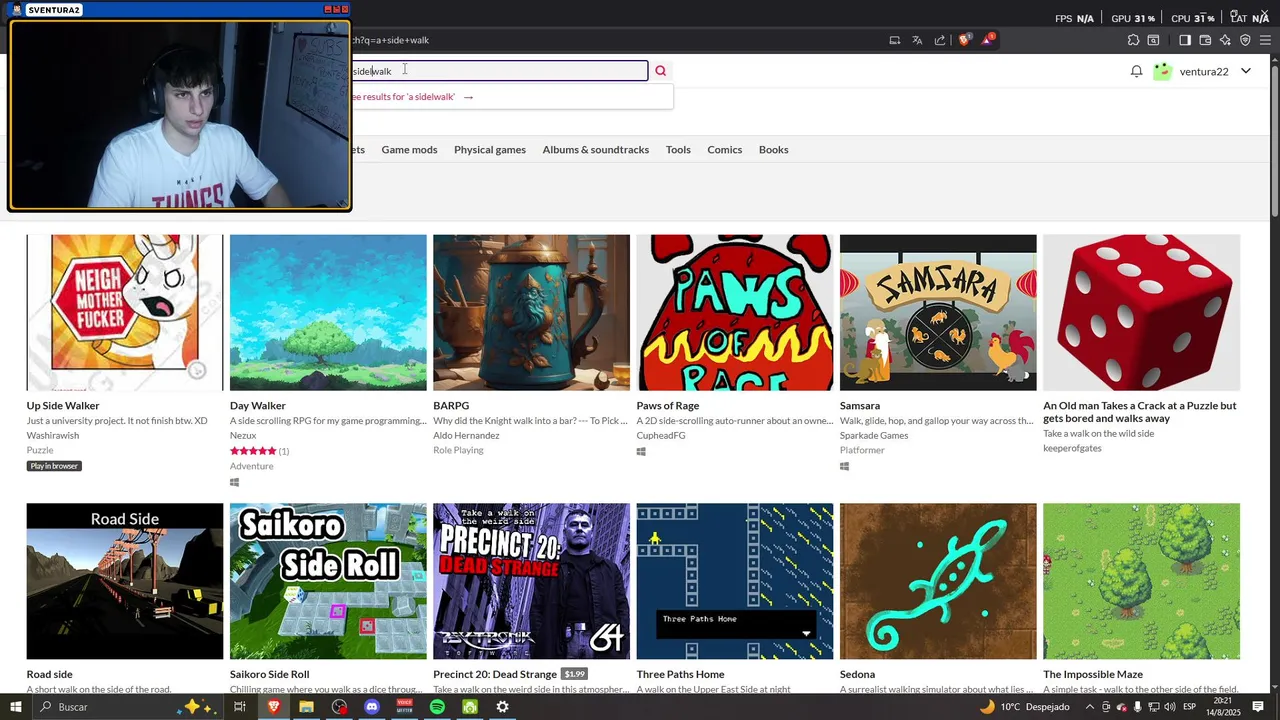Switch to the Tools tab
The height and width of the screenshot is (720, 1280).
click(678, 150)
